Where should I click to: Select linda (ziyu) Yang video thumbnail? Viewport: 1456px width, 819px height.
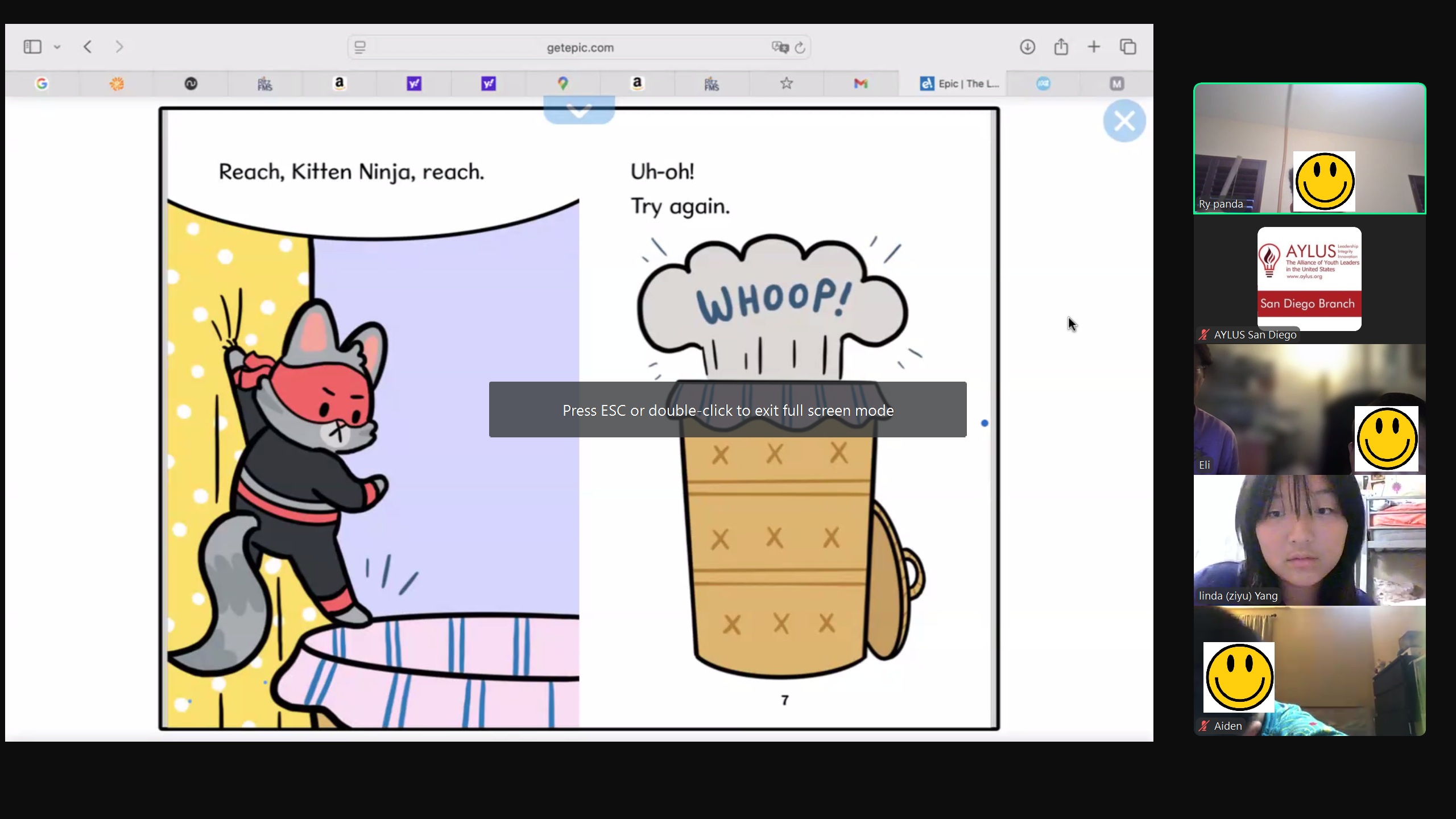1309,540
